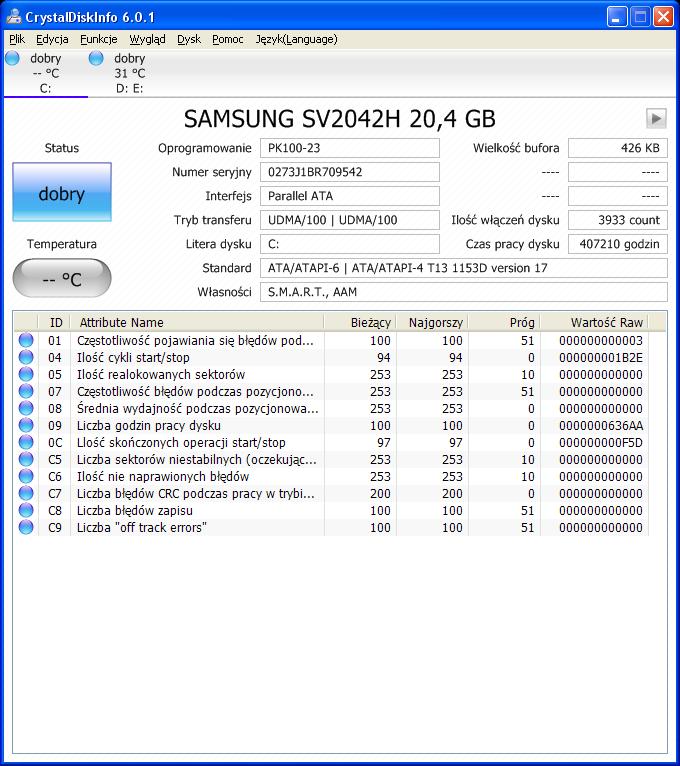Screen dimensions: 680x766
Task: Click the Najgorszy column header
Action: click(432, 322)
